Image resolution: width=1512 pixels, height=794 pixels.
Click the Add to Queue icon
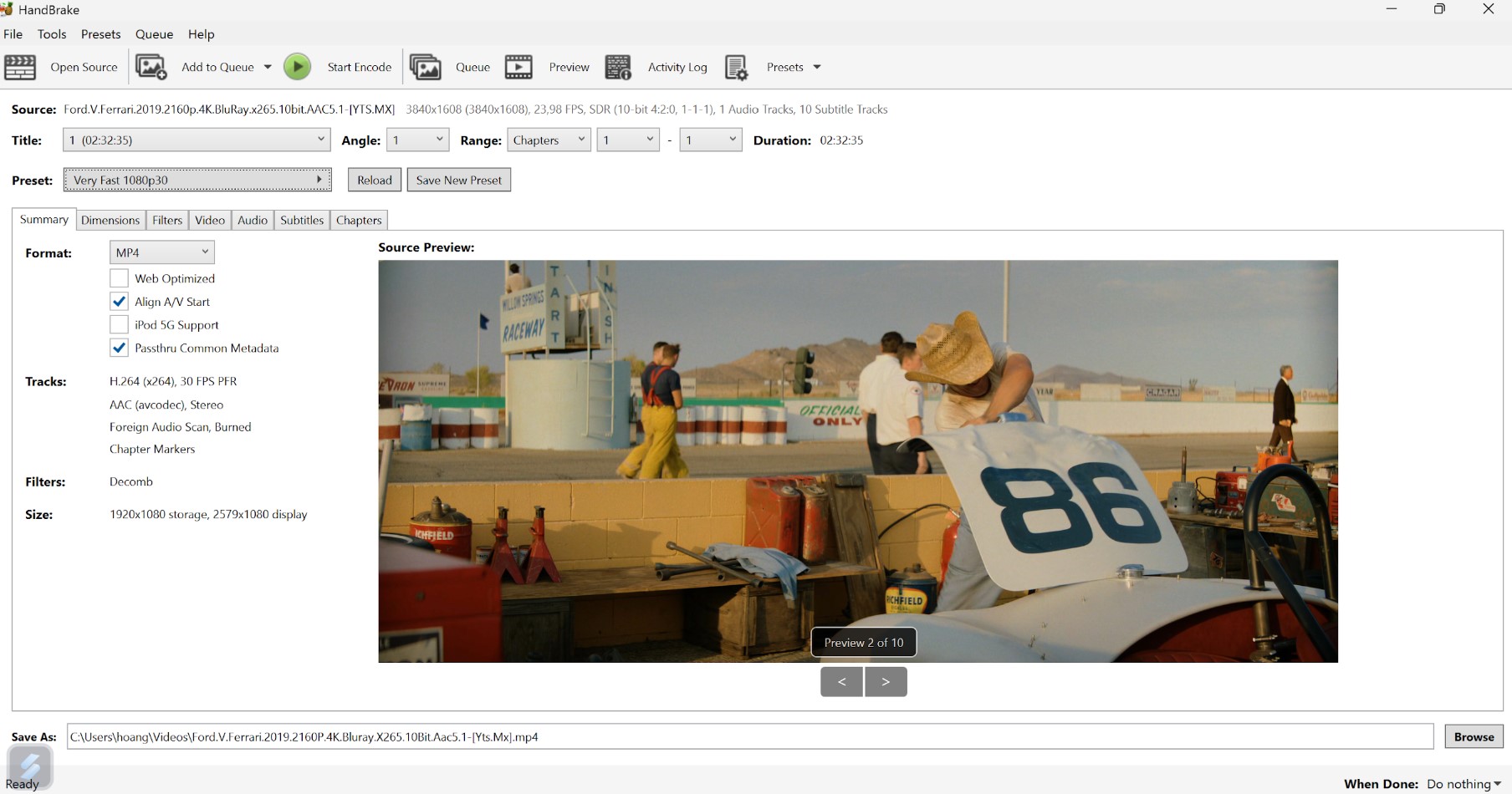coord(151,67)
